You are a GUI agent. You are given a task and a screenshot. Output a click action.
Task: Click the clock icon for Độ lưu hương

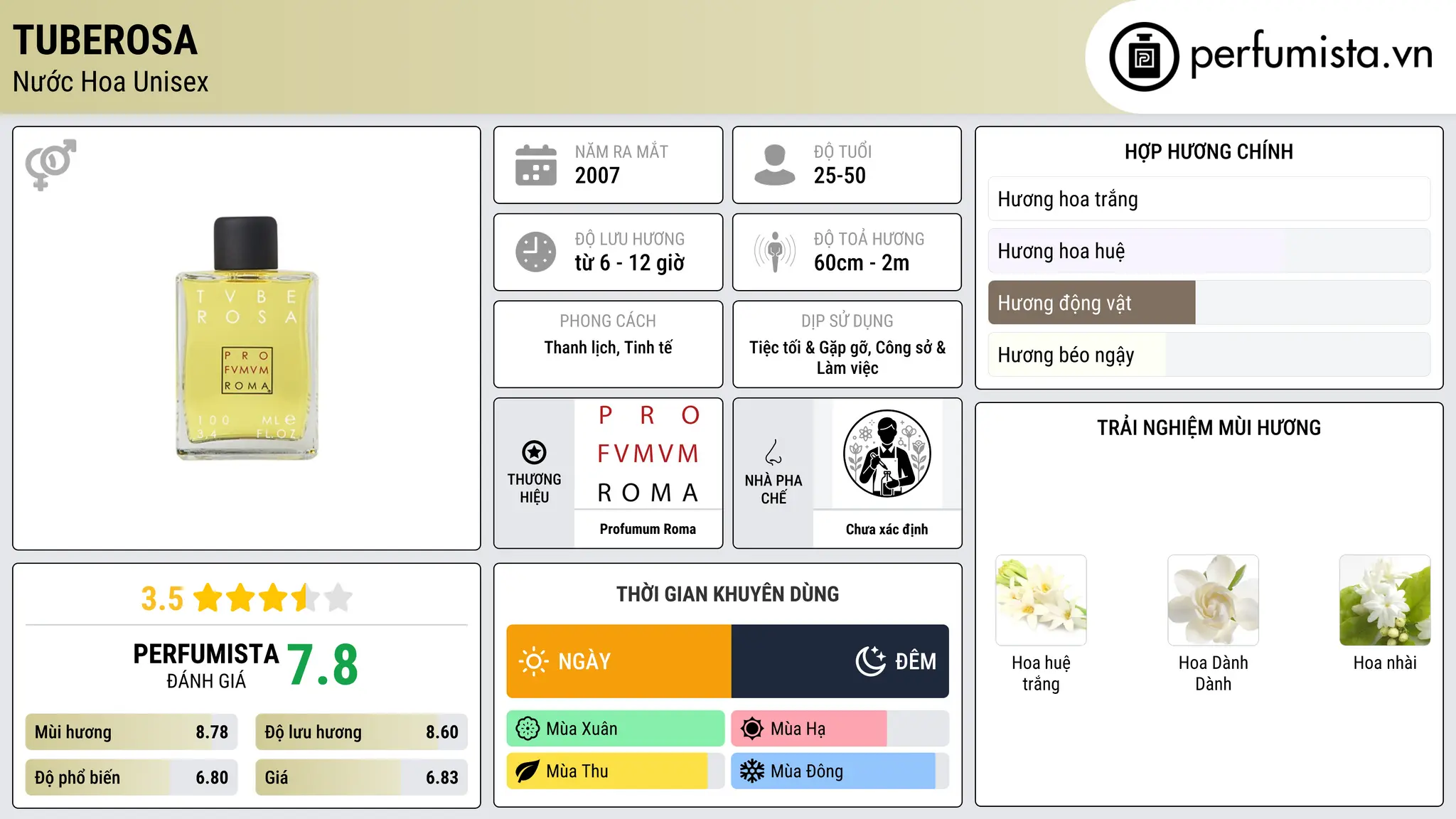pos(536,252)
